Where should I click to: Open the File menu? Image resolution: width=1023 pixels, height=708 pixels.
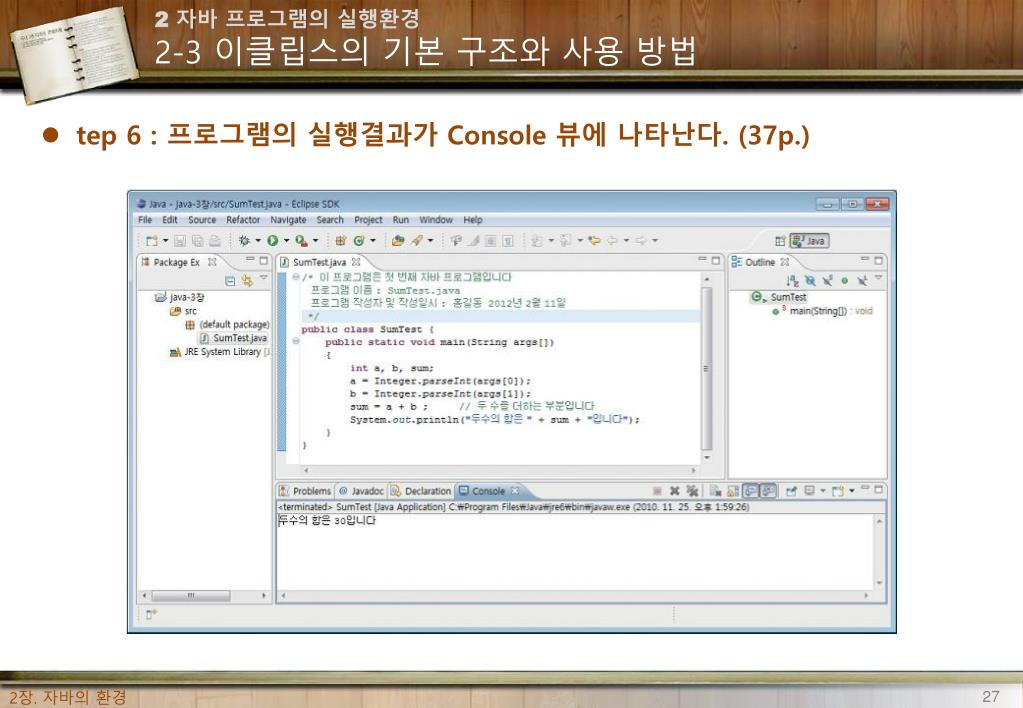[145, 220]
